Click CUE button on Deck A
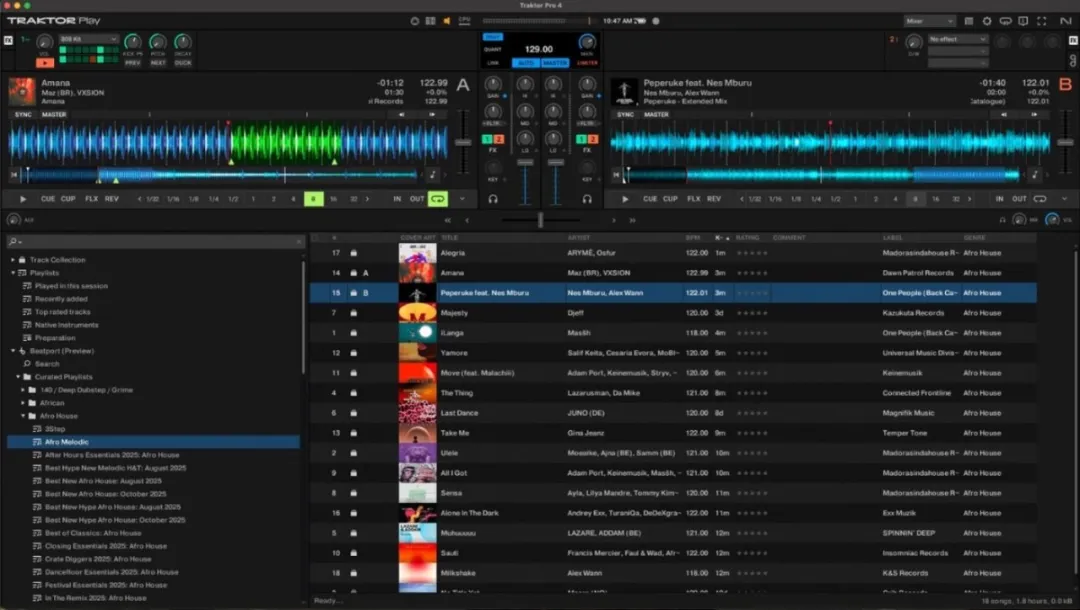Viewport: 1080px width, 610px height. [x=48, y=199]
